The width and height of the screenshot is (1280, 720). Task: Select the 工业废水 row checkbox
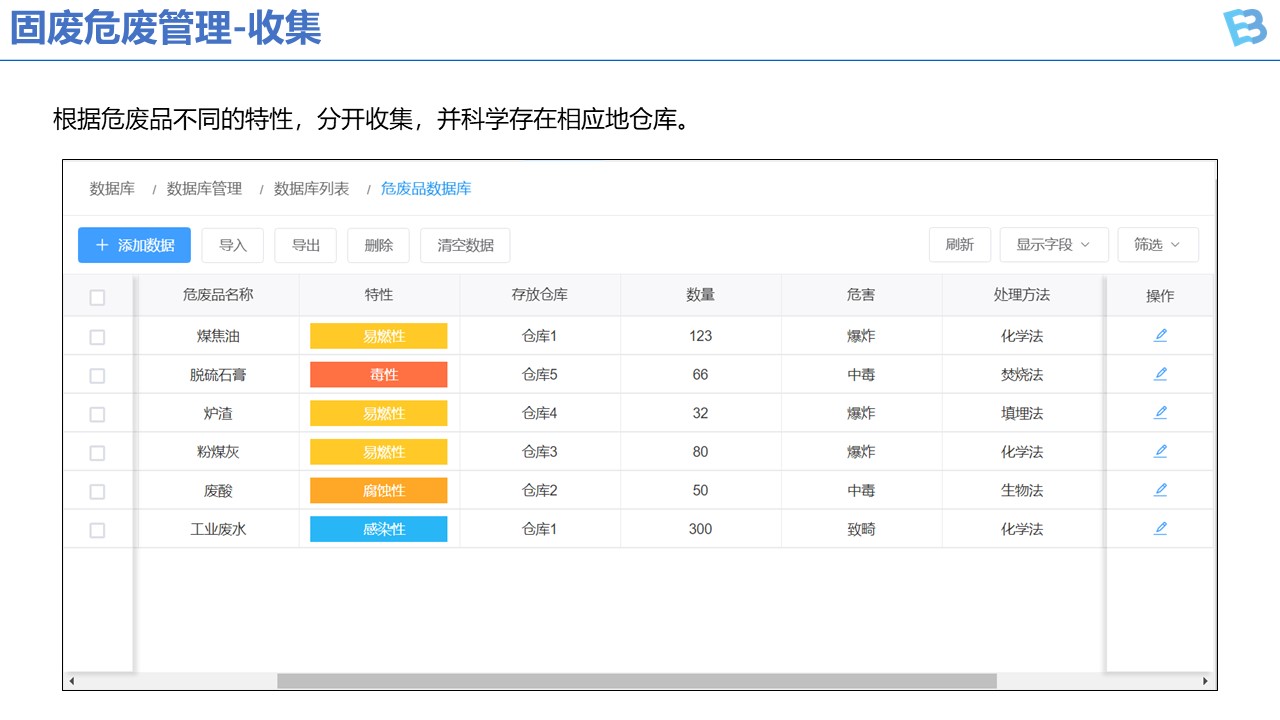tap(97, 530)
